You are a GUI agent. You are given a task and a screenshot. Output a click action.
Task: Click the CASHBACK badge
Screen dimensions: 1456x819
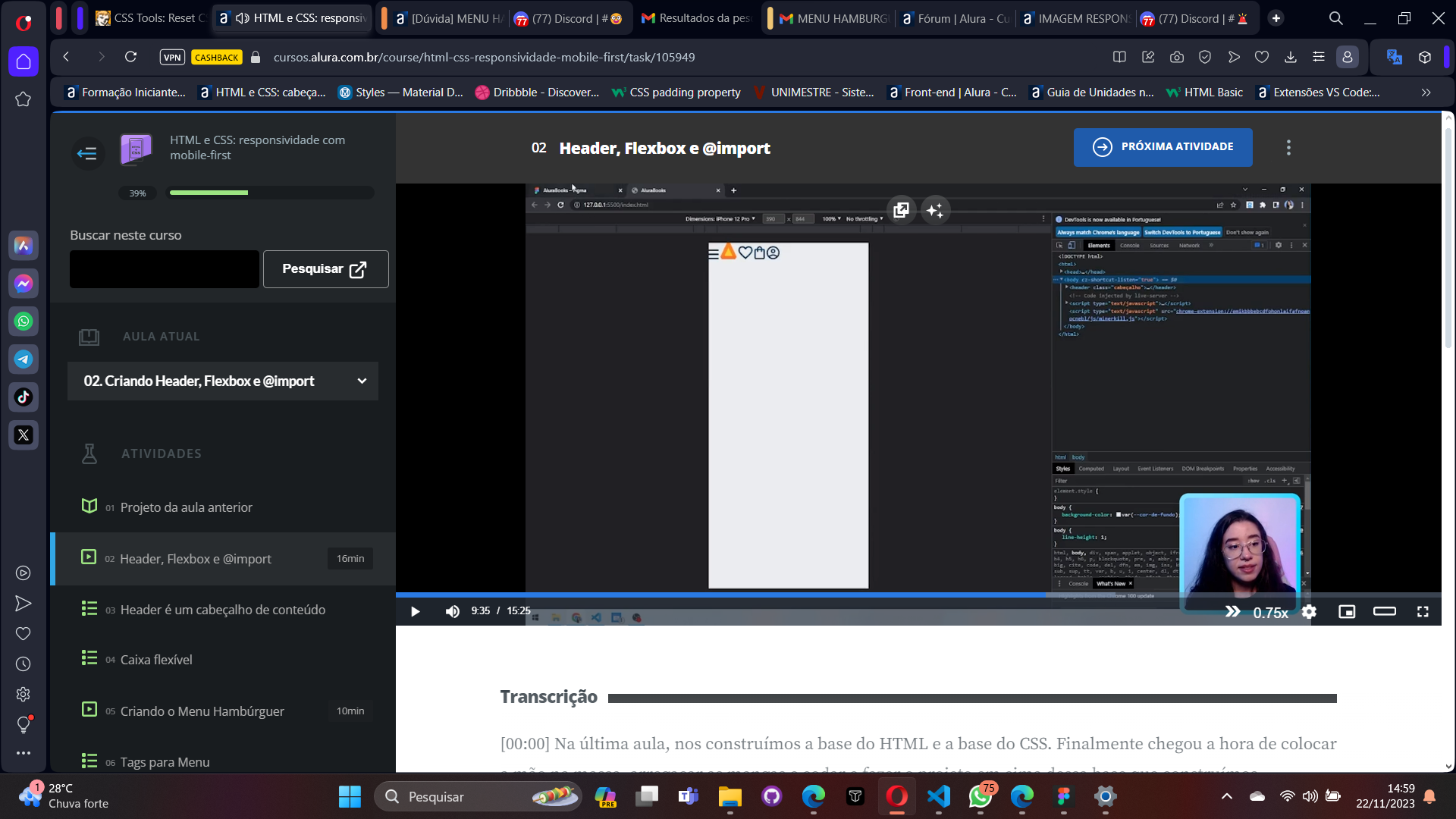[x=216, y=57]
